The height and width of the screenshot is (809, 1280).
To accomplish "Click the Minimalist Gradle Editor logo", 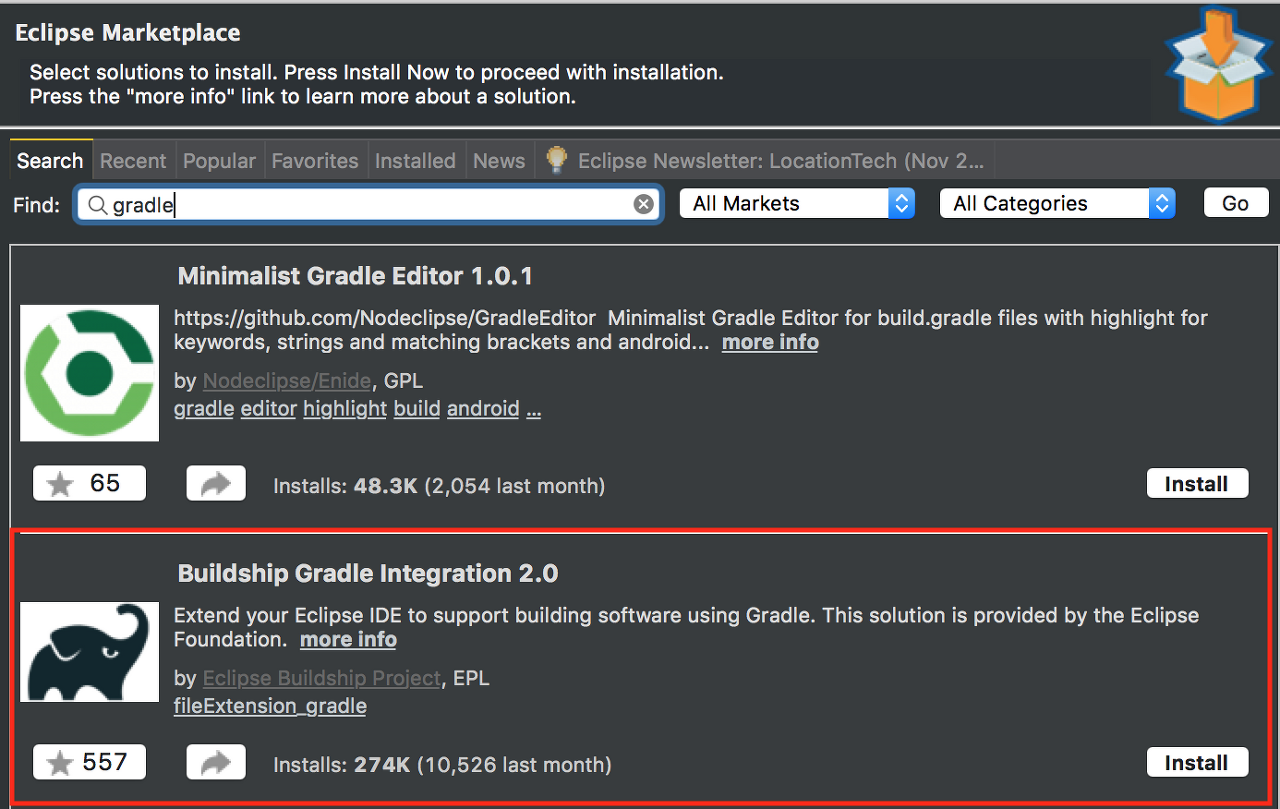I will pos(89,373).
